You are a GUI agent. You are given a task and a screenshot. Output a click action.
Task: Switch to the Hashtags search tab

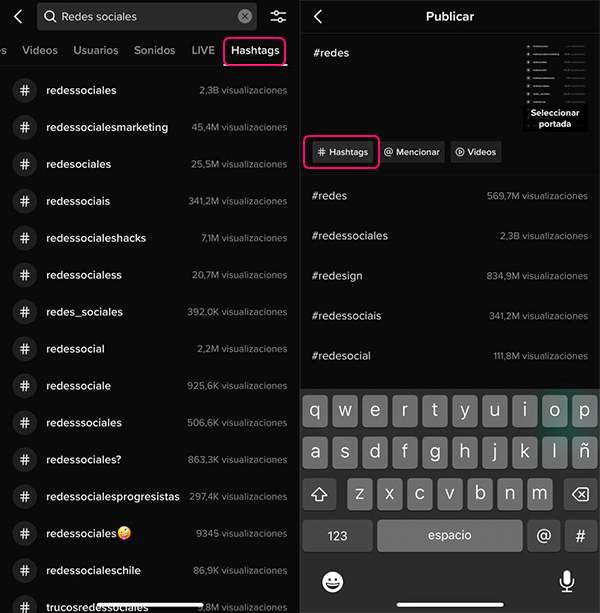click(x=255, y=50)
